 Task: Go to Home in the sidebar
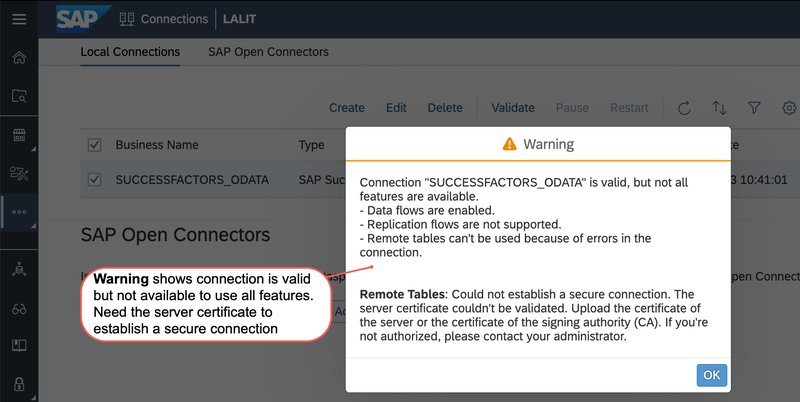[19, 58]
